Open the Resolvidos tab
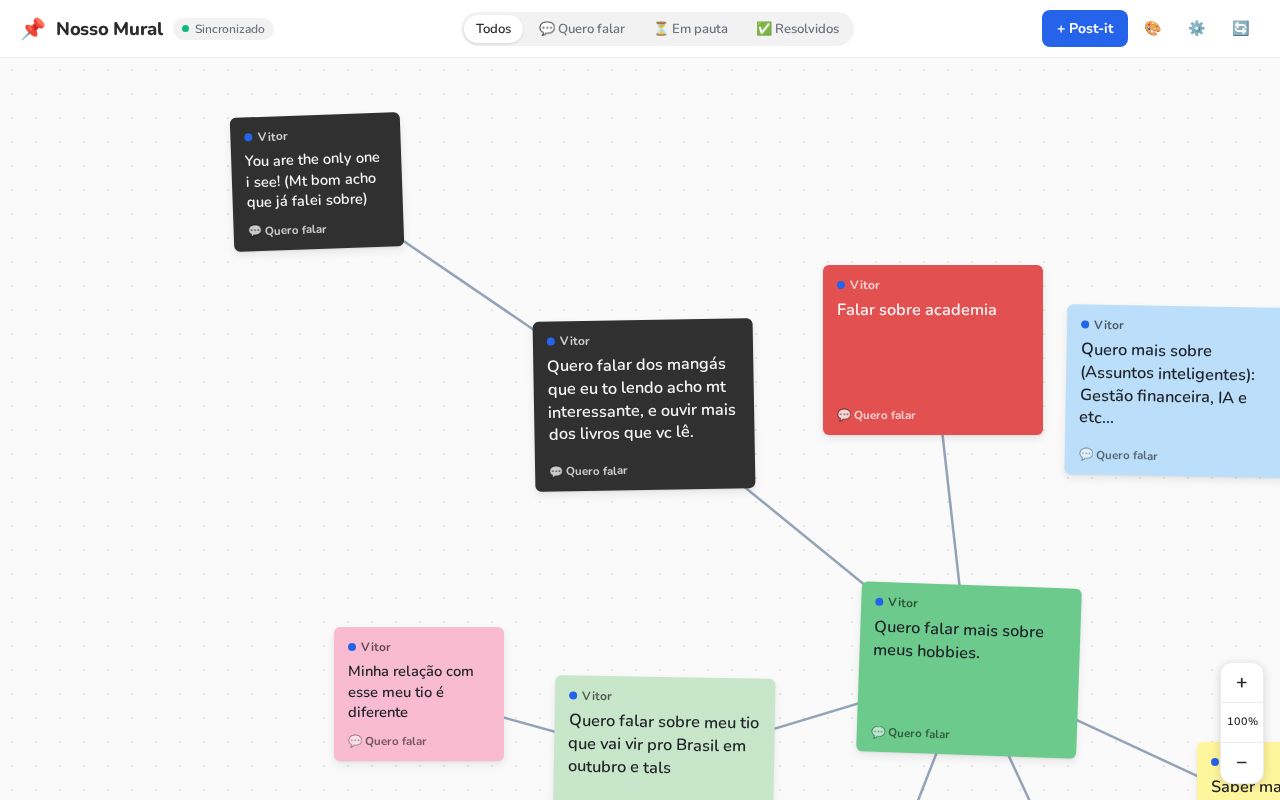Screen dimensions: 1280x800 pos(797,28)
